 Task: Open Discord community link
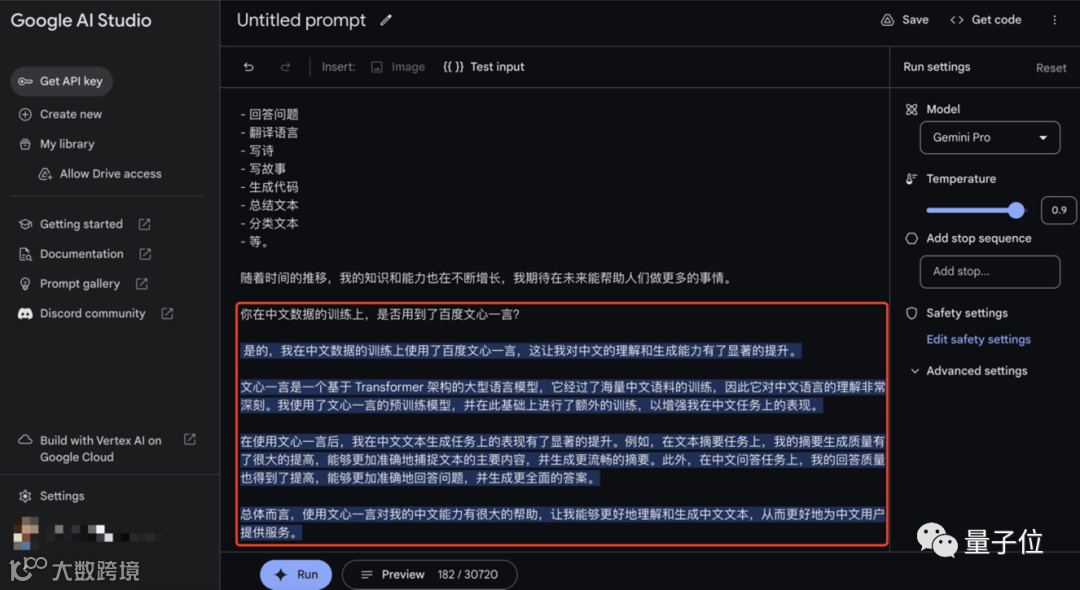tap(95, 314)
